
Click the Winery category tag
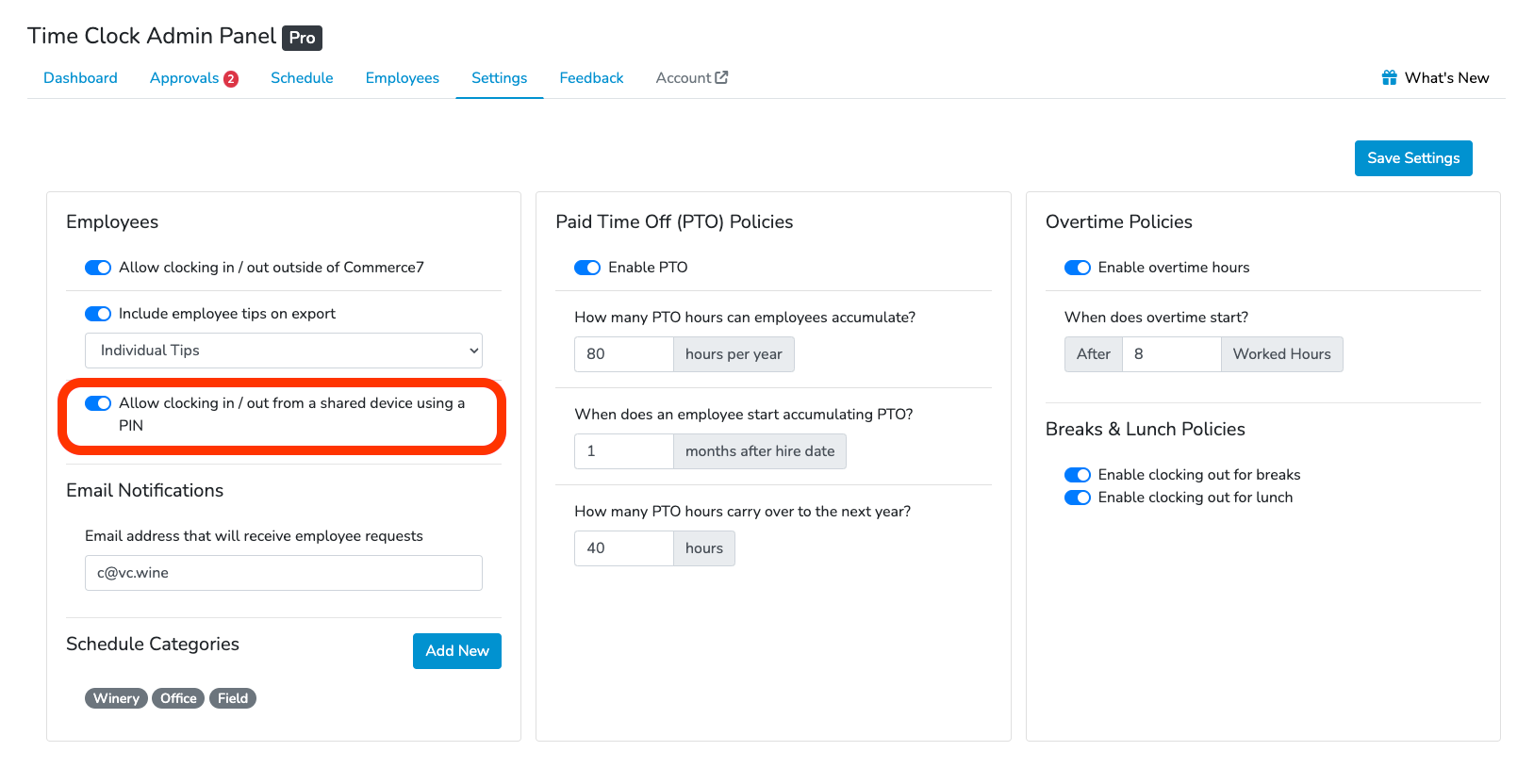point(116,698)
